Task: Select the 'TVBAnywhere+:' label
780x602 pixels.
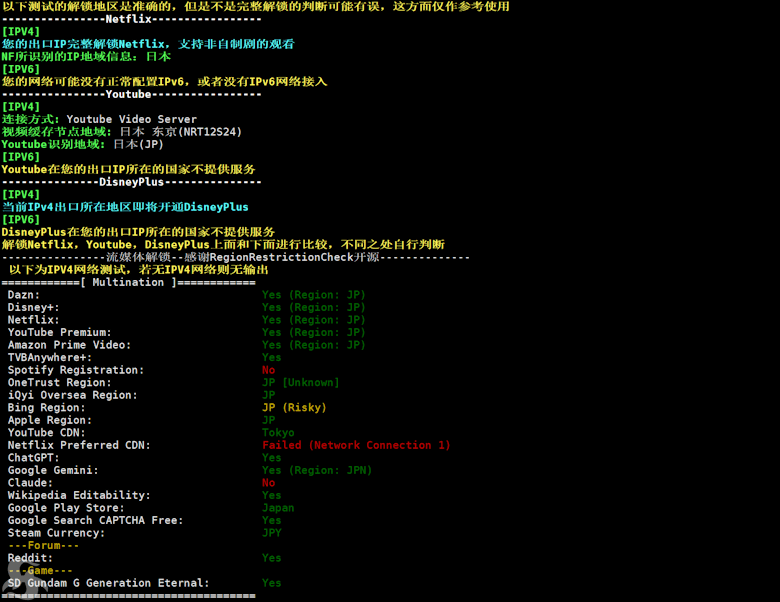Action: click(50, 358)
